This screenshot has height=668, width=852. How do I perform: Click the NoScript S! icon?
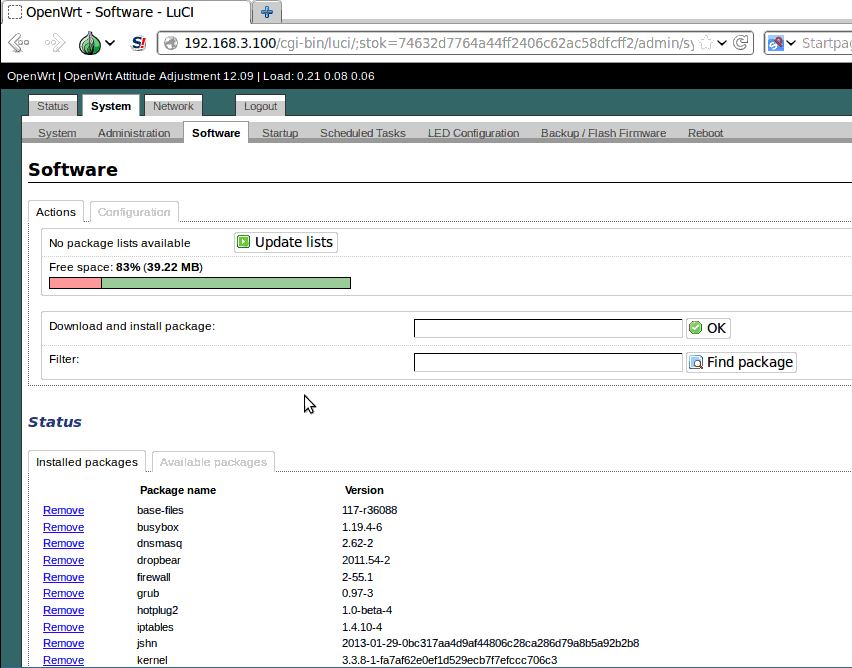coord(138,43)
